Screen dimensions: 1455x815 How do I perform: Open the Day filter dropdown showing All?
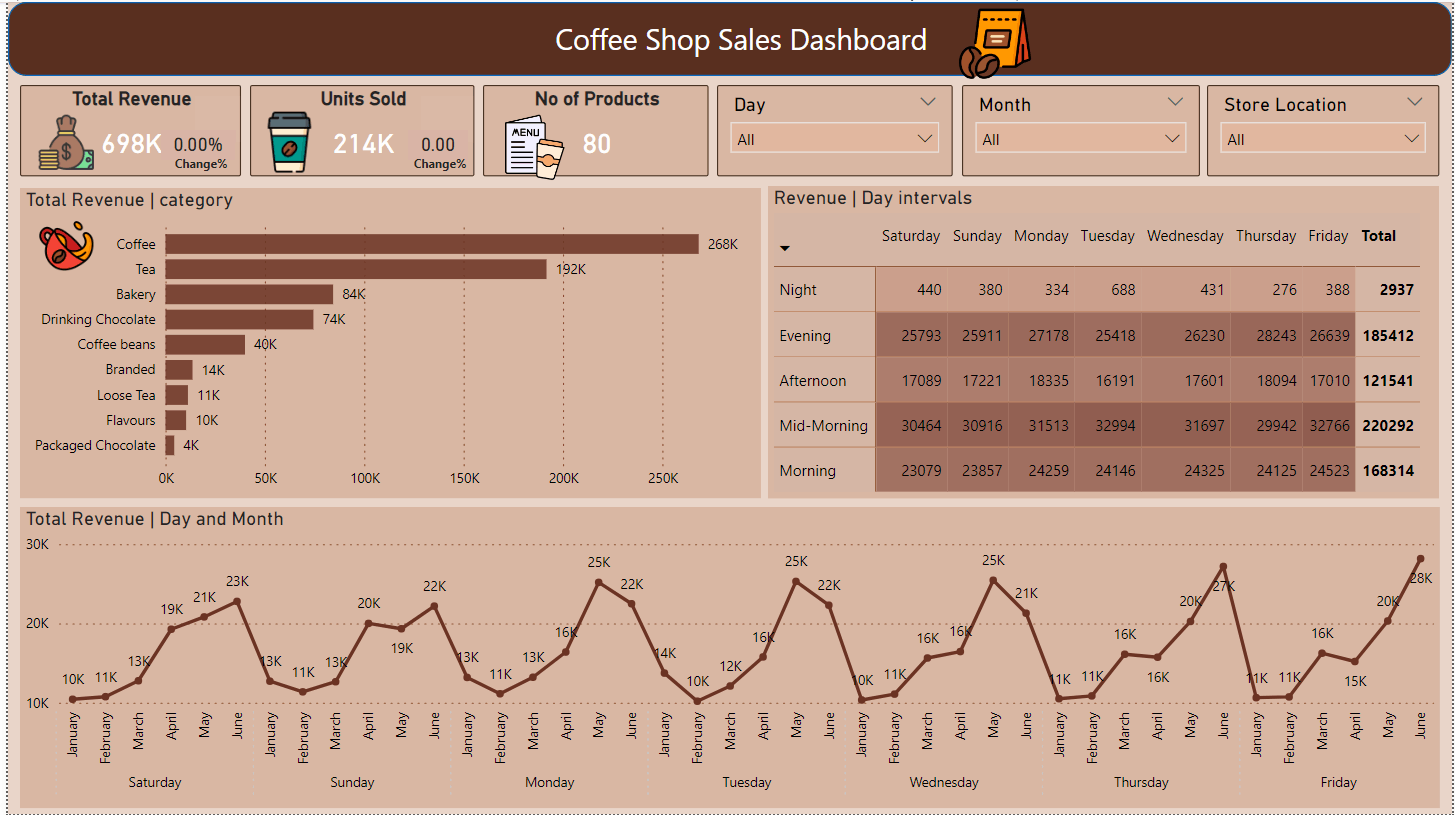pyautogui.click(x=833, y=138)
